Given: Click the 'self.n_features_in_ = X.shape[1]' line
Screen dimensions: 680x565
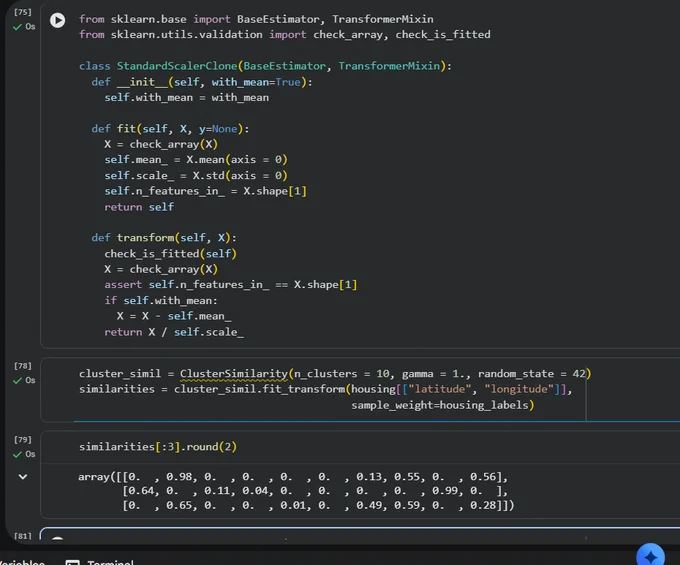Looking at the screenshot, I should tap(205, 191).
